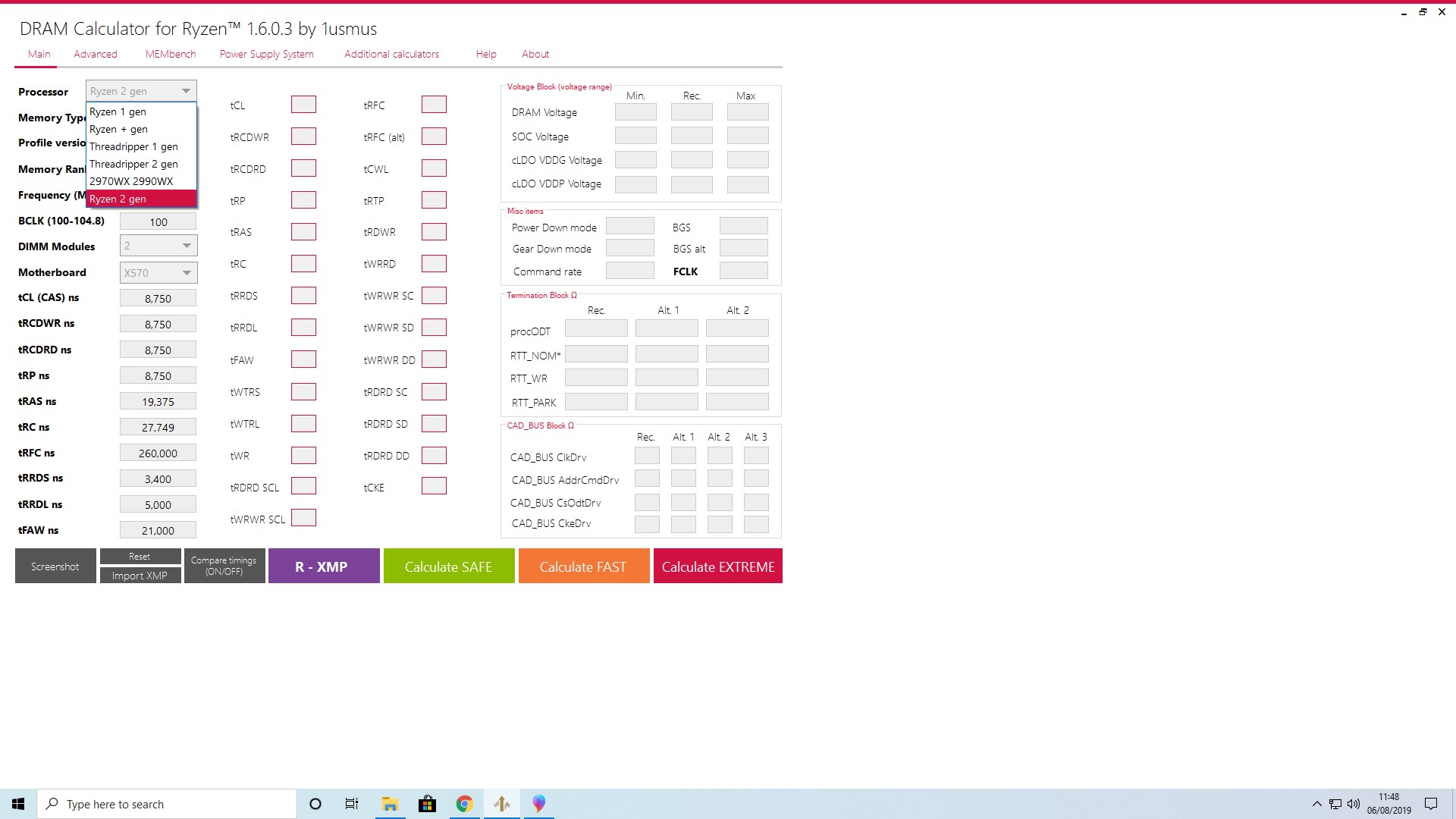Choose Ryzen + gen in processor list

pyautogui.click(x=141, y=129)
